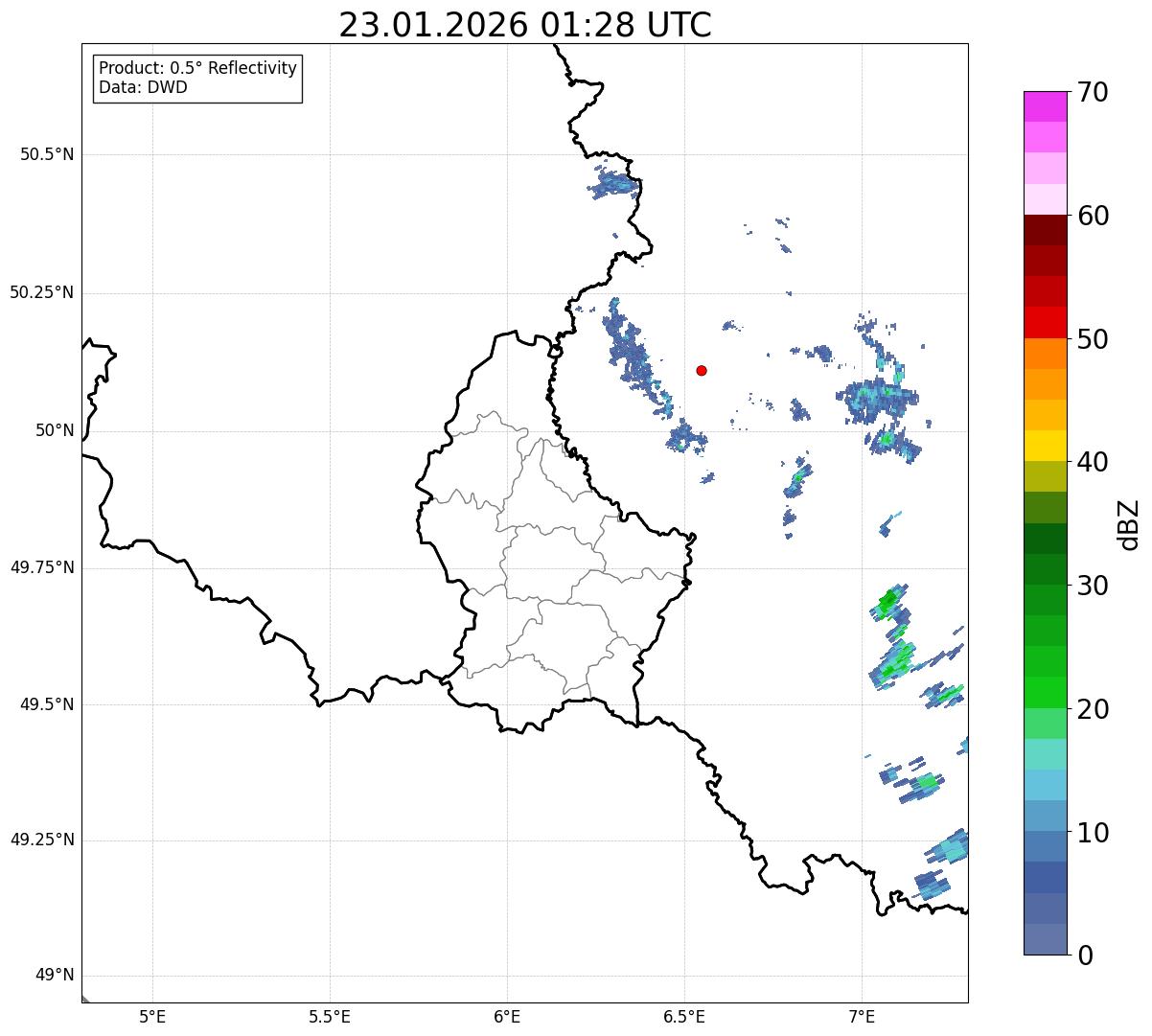1152x1036 pixels.
Task: Click the green radar echo near 49.7°N 7.1°E
Action: pyautogui.click(x=890, y=602)
